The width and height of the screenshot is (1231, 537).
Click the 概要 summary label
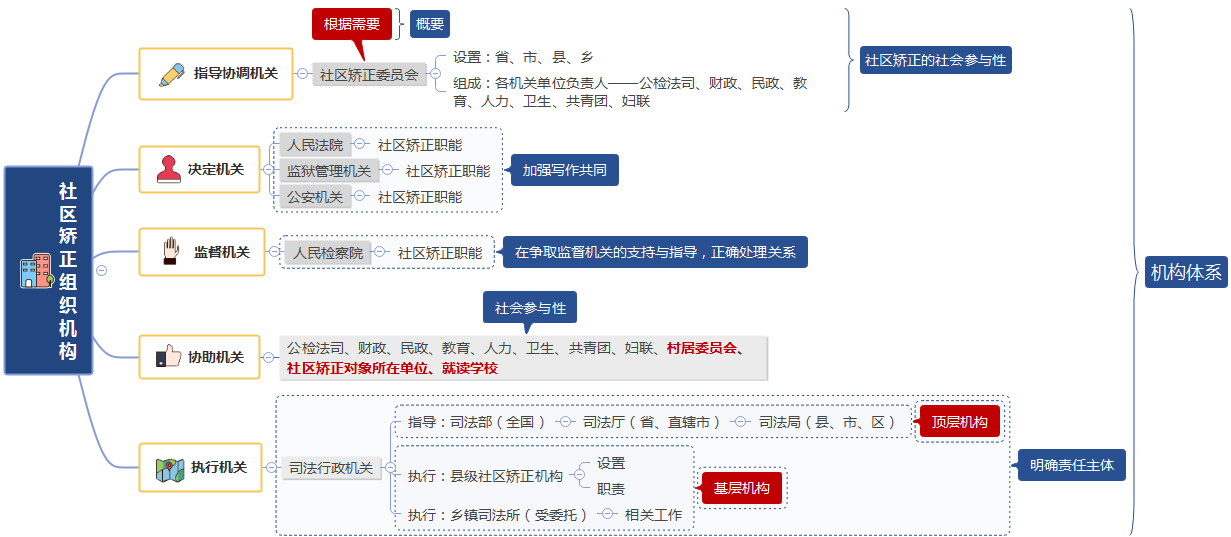coord(430,24)
